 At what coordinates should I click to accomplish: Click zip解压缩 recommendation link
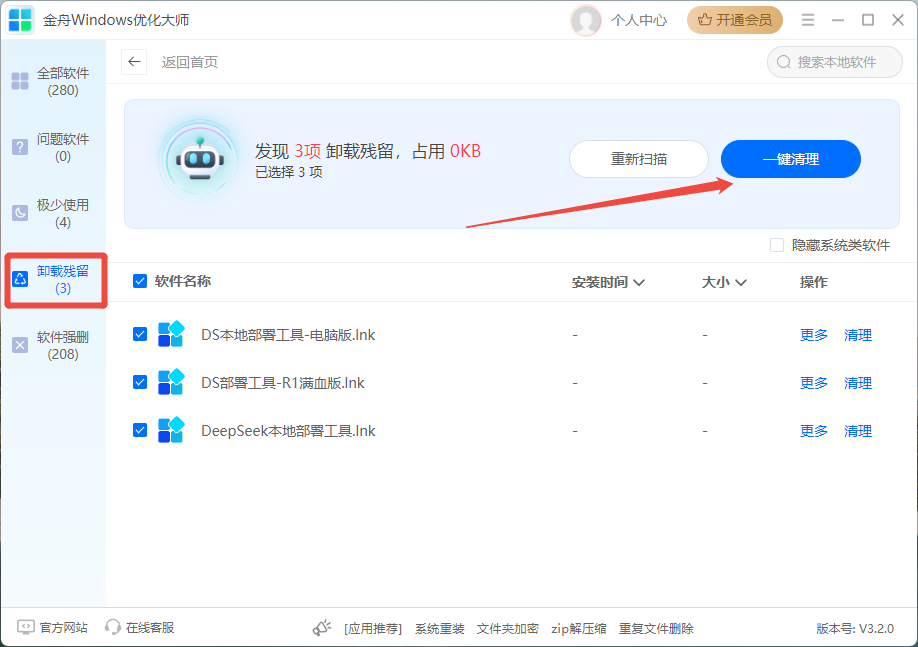578,628
